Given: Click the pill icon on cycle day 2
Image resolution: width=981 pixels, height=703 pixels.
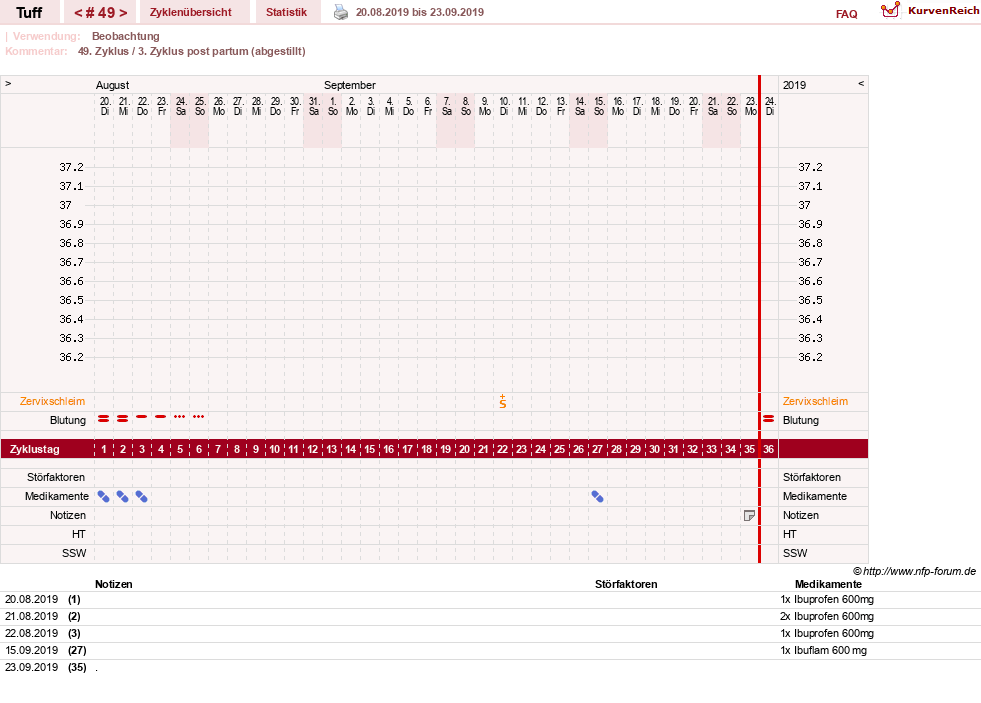Looking at the screenshot, I should tap(123, 497).
